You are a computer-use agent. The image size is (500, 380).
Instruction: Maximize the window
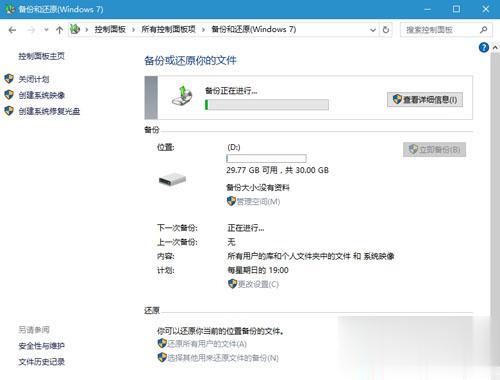coord(456,9)
